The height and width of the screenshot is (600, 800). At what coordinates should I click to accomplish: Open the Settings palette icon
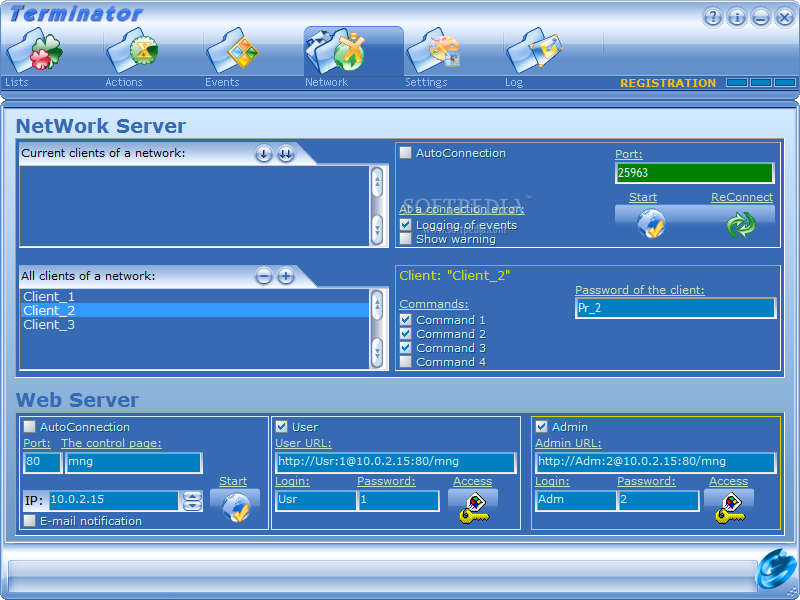click(434, 51)
